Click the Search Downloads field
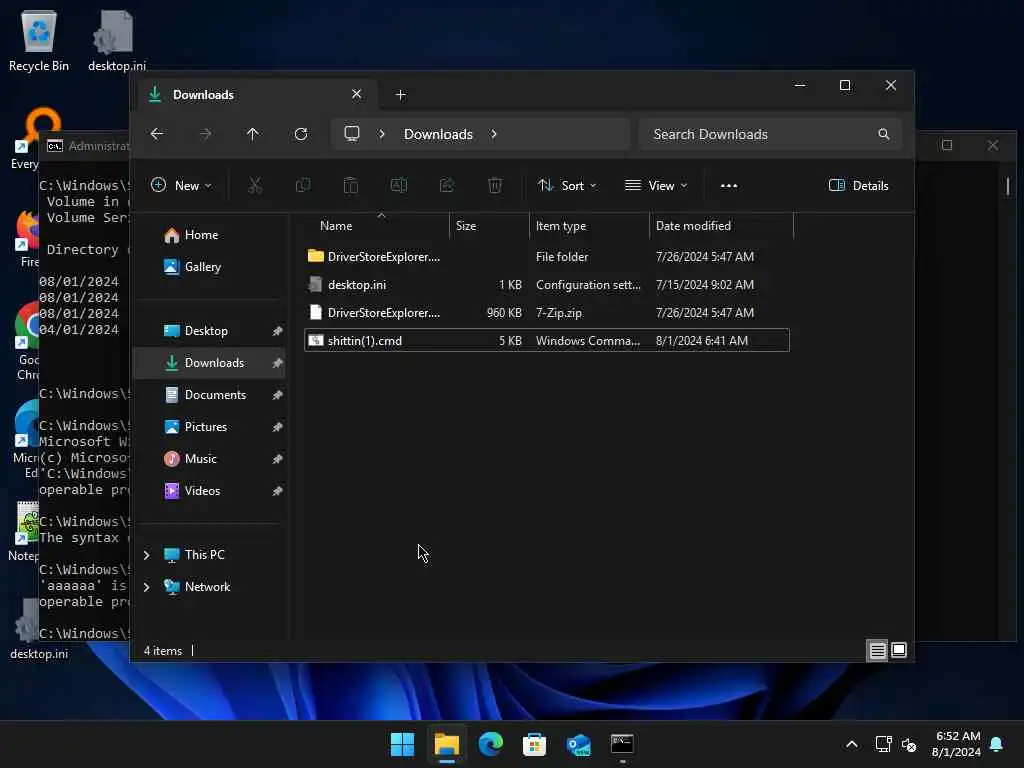The width and height of the screenshot is (1024, 768). click(x=771, y=134)
